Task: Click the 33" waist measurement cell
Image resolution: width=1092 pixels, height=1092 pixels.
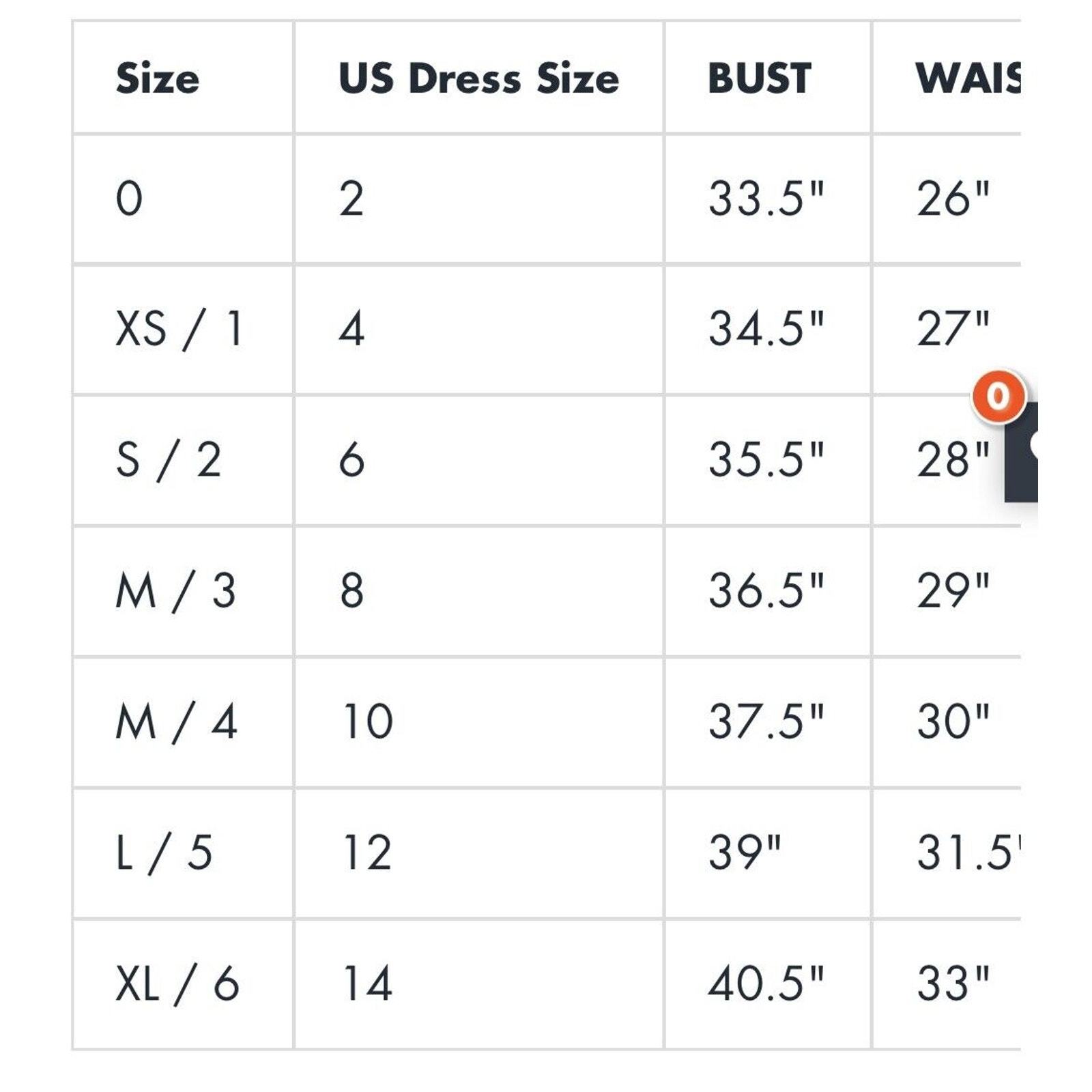Action: pyautogui.click(x=947, y=984)
